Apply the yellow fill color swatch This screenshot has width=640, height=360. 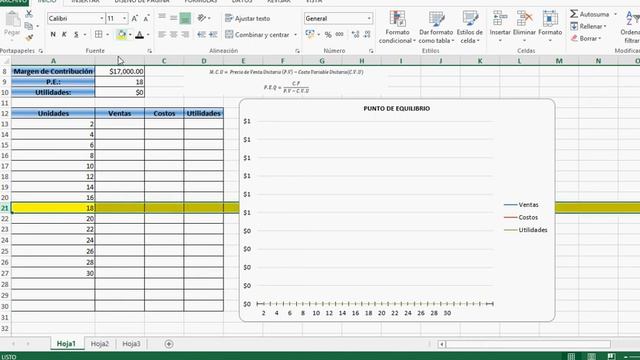click(x=121, y=35)
